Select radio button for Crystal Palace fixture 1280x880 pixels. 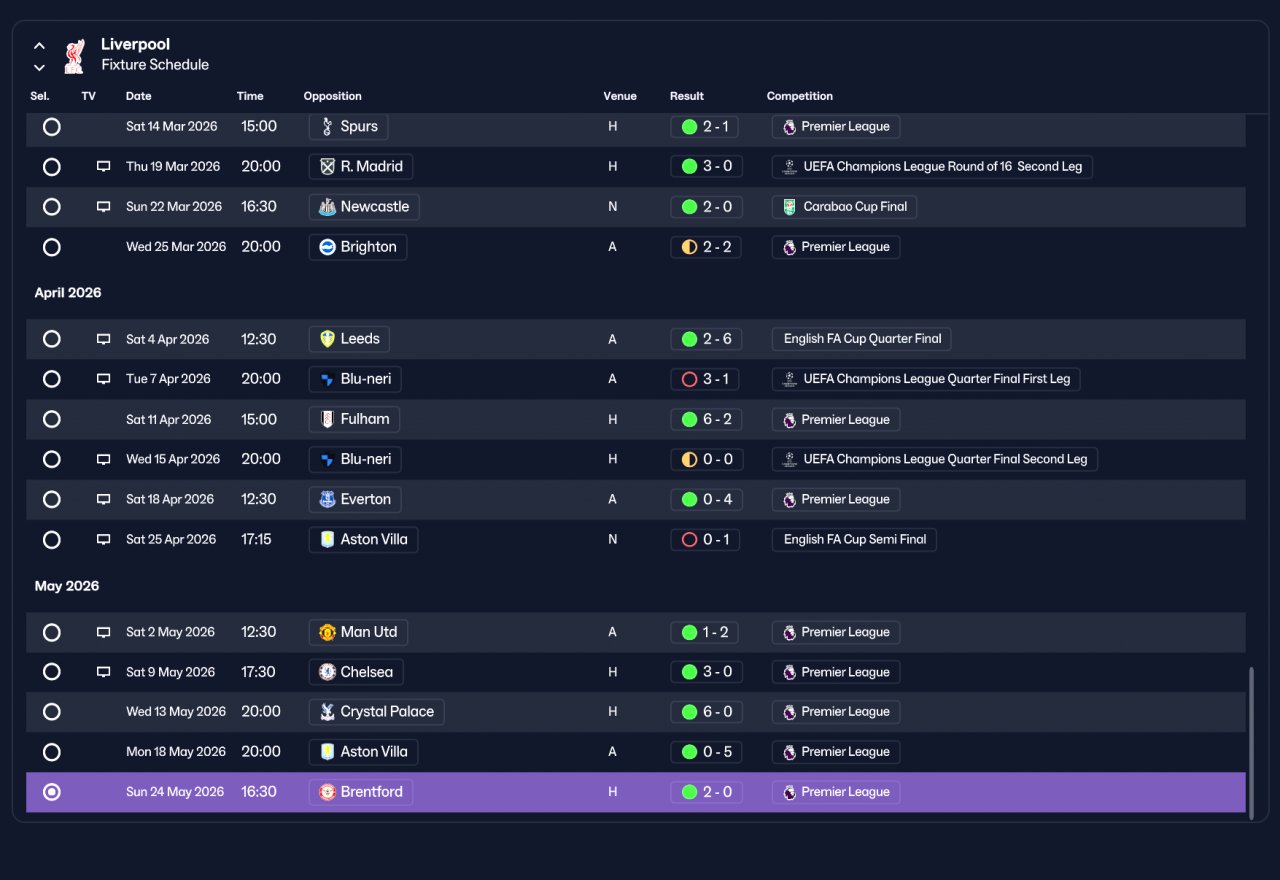[52, 712]
